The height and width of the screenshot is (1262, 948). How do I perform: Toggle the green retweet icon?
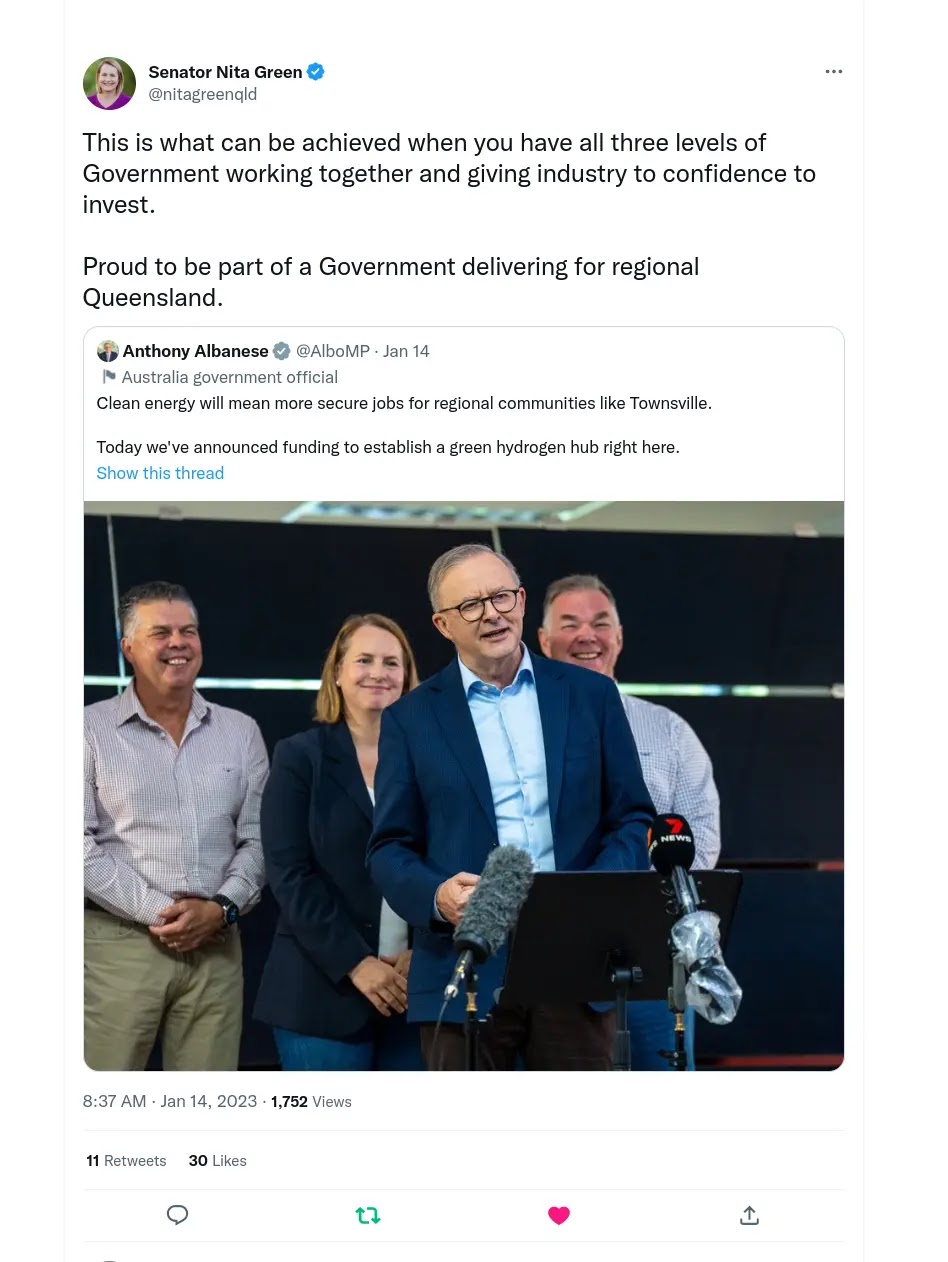(368, 1215)
